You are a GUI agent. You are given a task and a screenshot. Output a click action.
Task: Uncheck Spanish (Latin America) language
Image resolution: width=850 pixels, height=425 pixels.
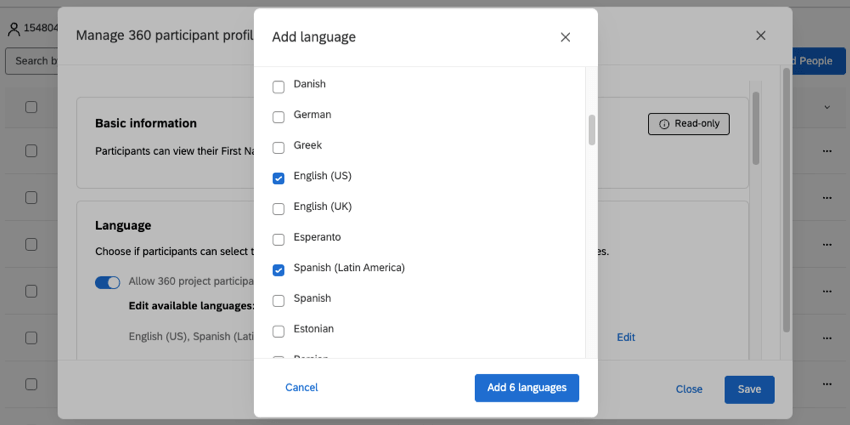(x=279, y=270)
